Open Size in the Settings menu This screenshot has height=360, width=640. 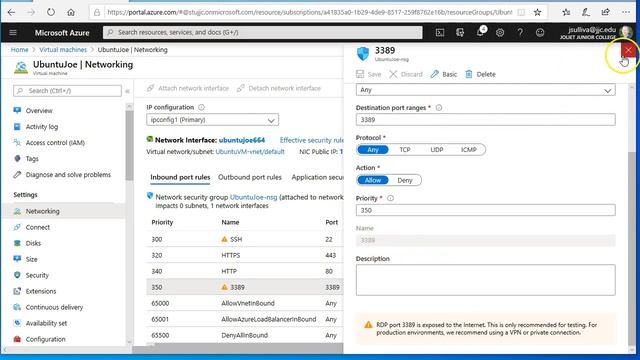coord(31,259)
